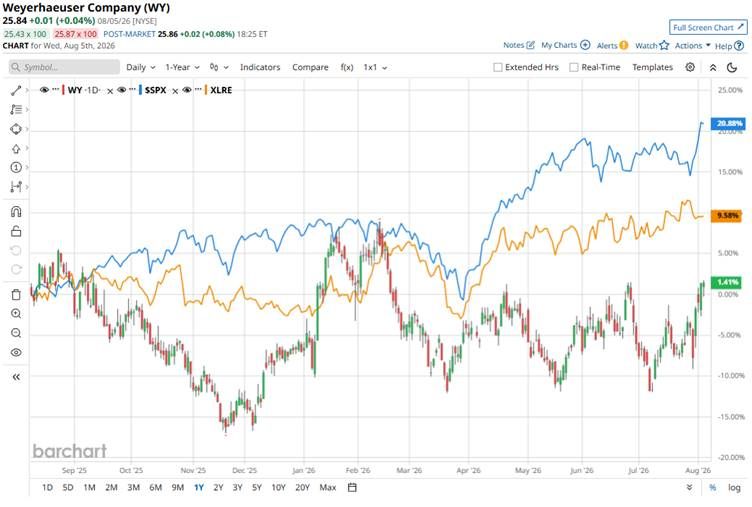Open Alerts bell
The image size is (752, 507).
coord(612,46)
